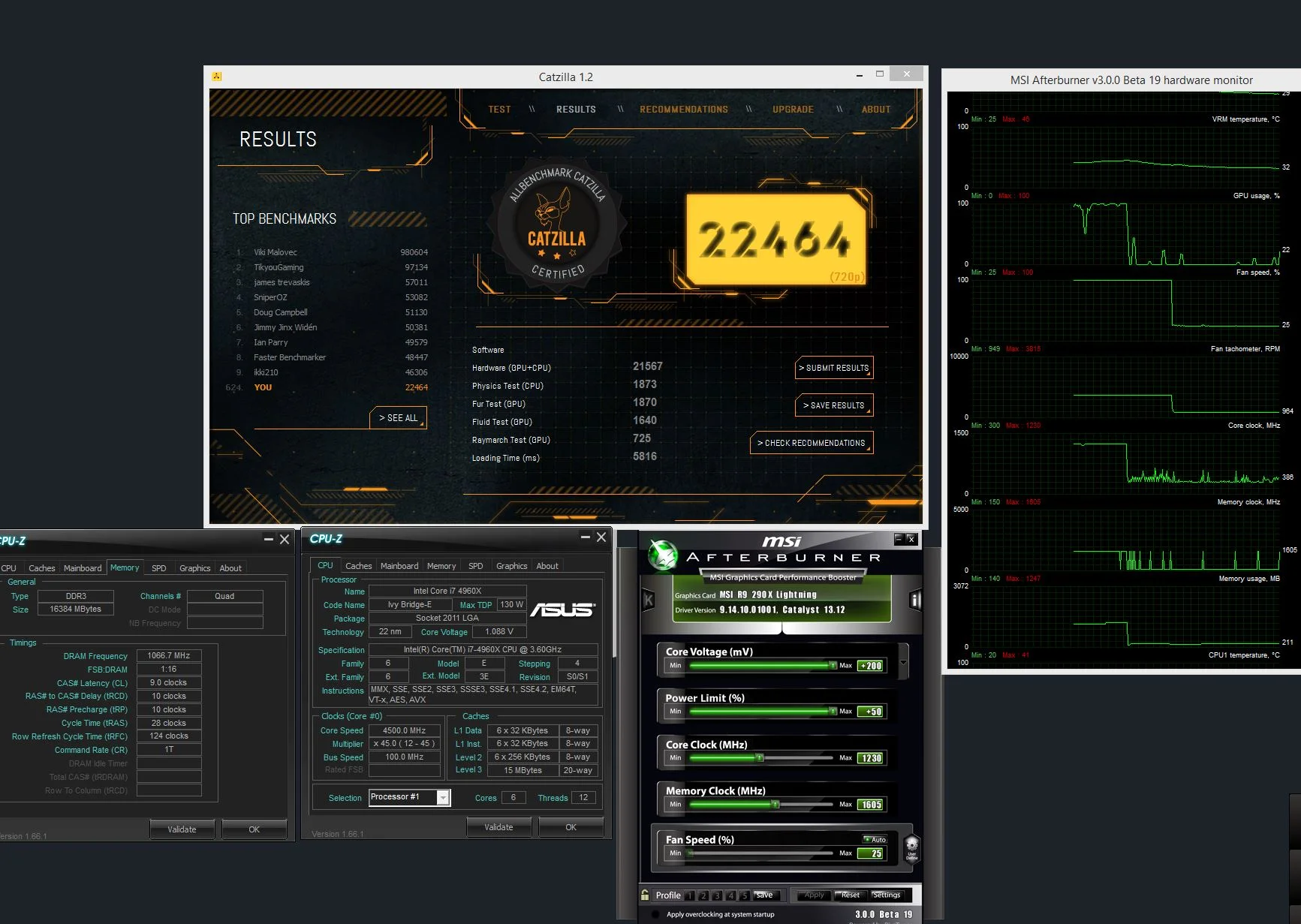This screenshot has height=924, width=1301.
Task: Enable Apply overclocking at system startup
Action: click(655, 914)
